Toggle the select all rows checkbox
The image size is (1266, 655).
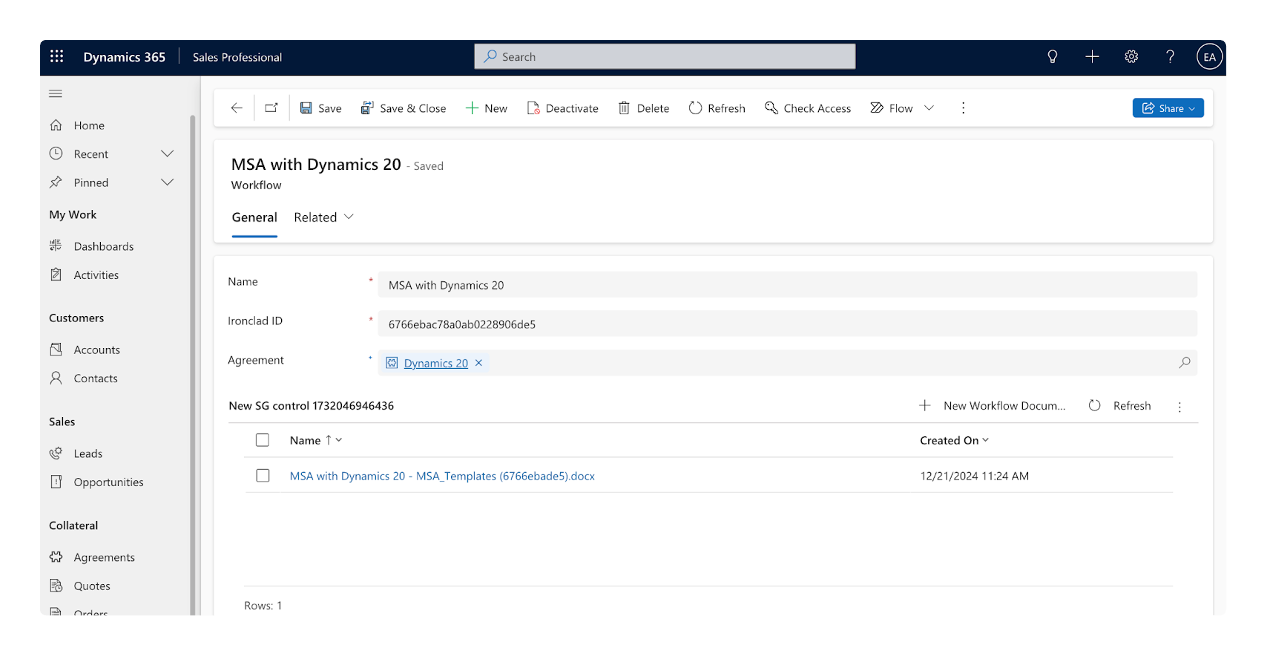[x=263, y=440]
